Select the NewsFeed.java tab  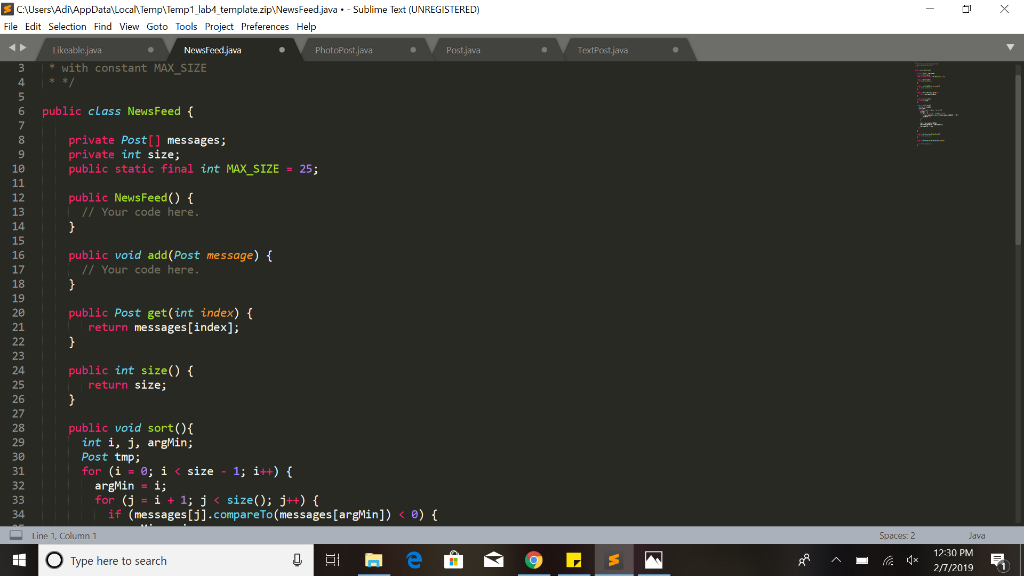tap(212, 50)
